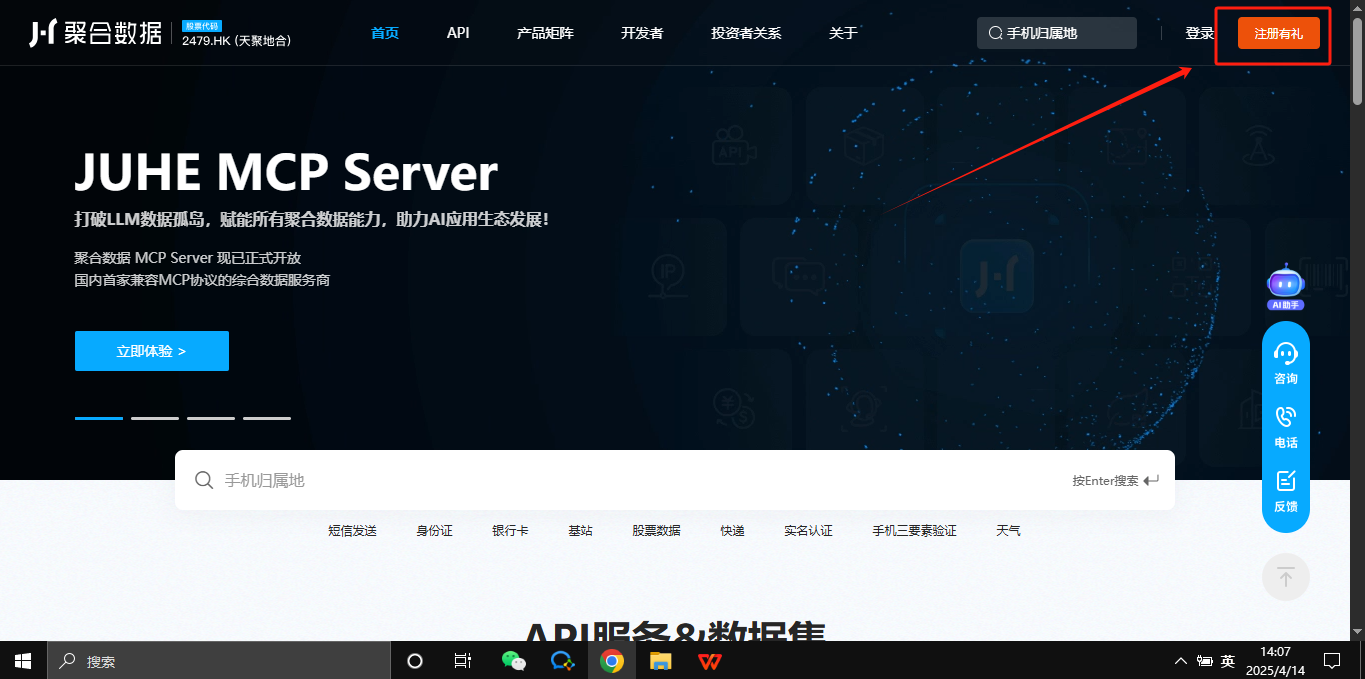1365x679 pixels.
Task: Open the 投资者关系 nav menu
Action: click(746, 33)
